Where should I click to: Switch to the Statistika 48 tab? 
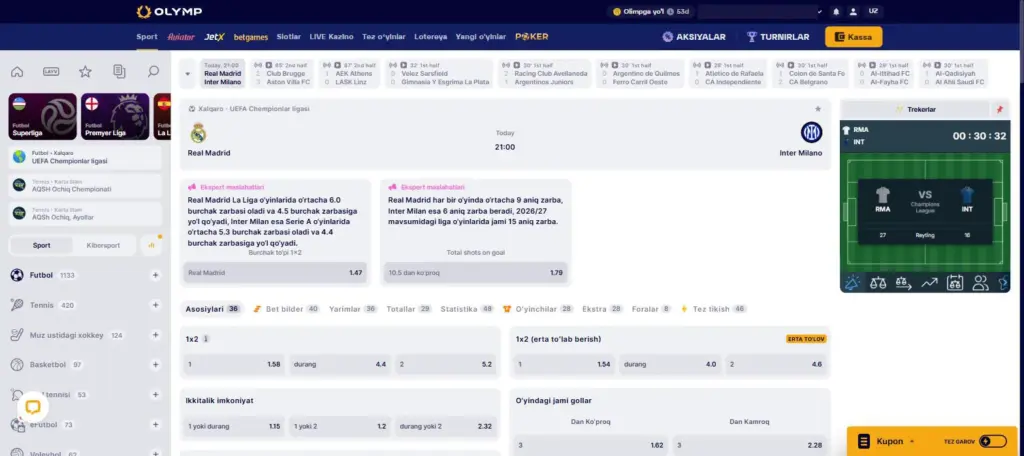pos(468,309)
